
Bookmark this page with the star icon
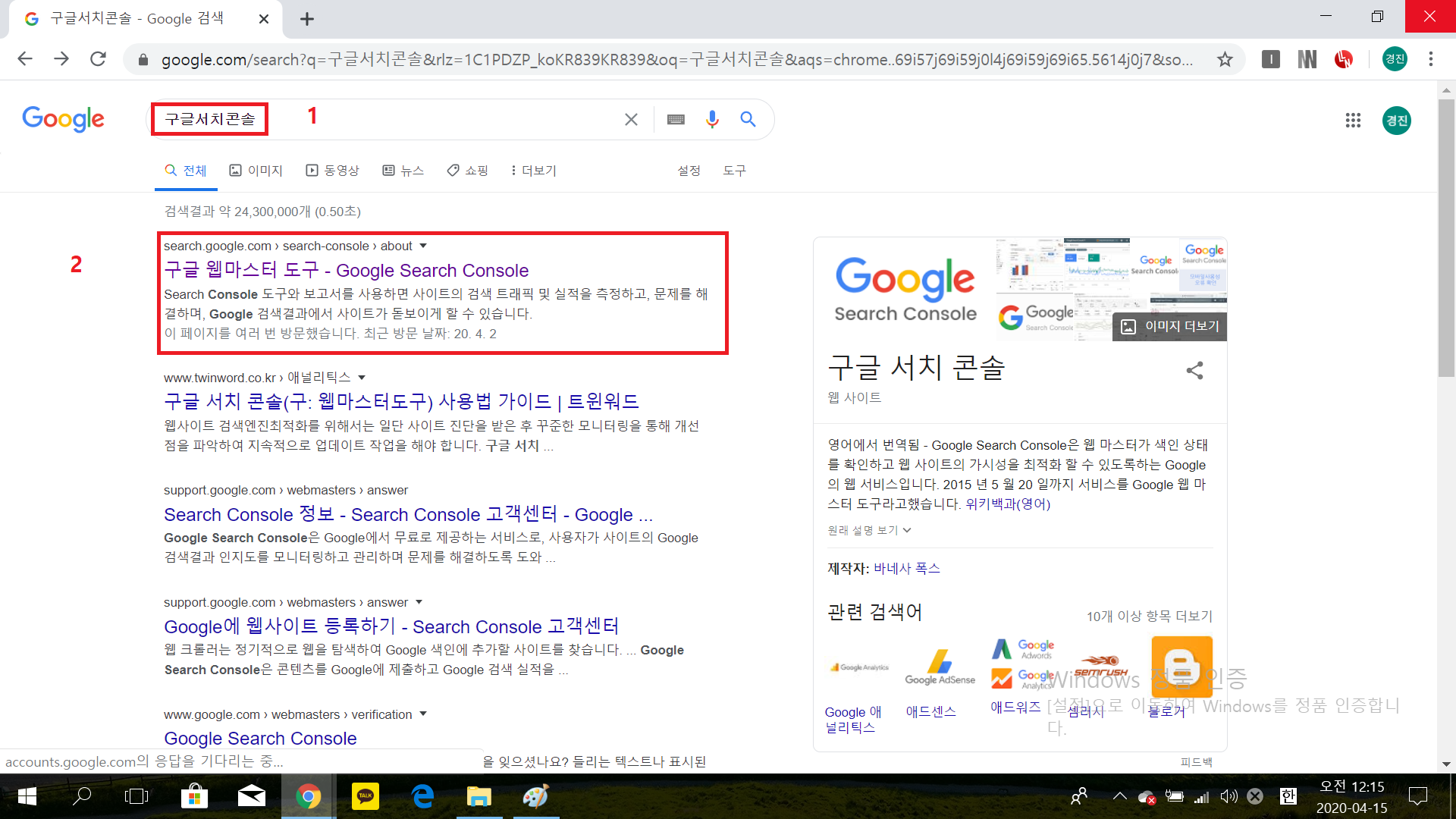click(1225, 59)
